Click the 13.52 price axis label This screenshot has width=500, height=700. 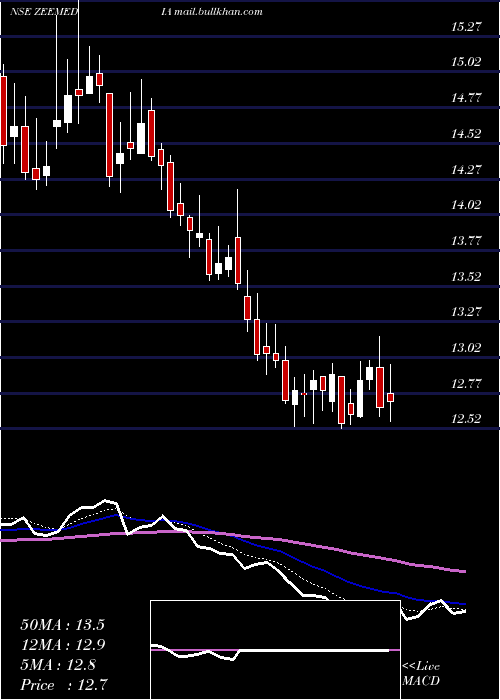pos(467,276)
